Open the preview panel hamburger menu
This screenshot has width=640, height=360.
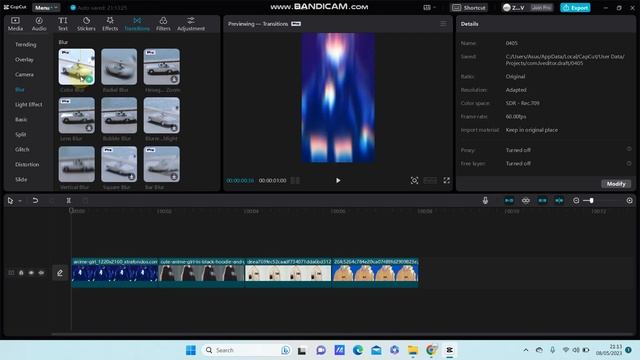pos(443,24)
